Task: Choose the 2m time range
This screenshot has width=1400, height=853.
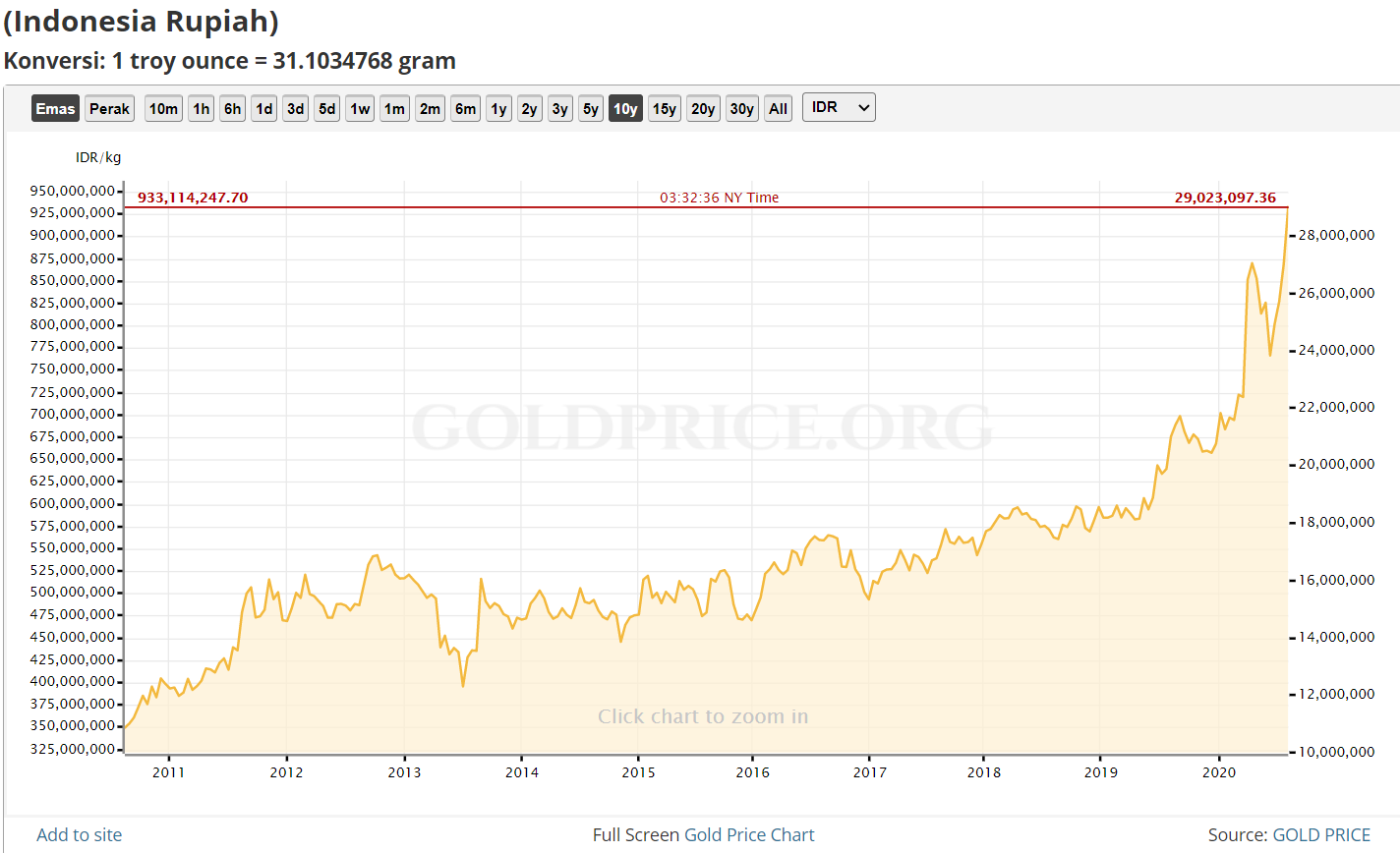Action: click(430, 109)
